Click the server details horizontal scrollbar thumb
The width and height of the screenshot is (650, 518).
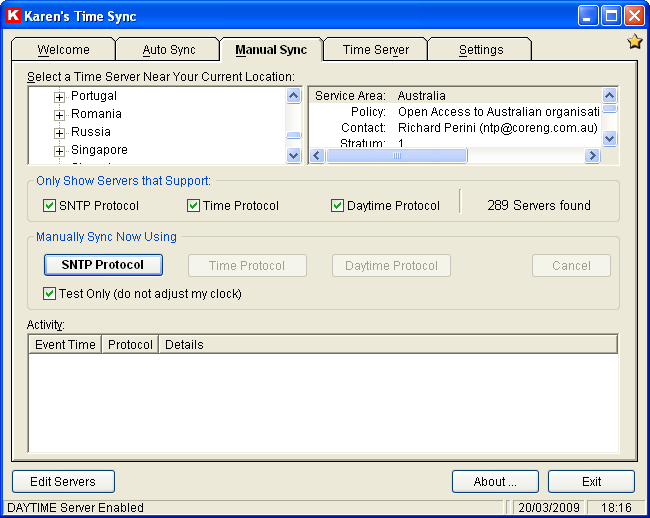397,155
